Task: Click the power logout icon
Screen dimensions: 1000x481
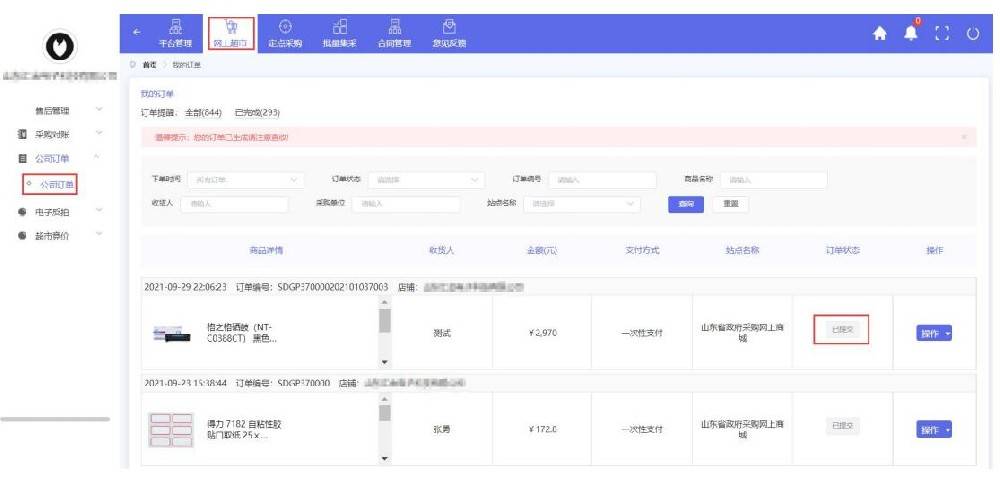Action: tap(972, 34)
